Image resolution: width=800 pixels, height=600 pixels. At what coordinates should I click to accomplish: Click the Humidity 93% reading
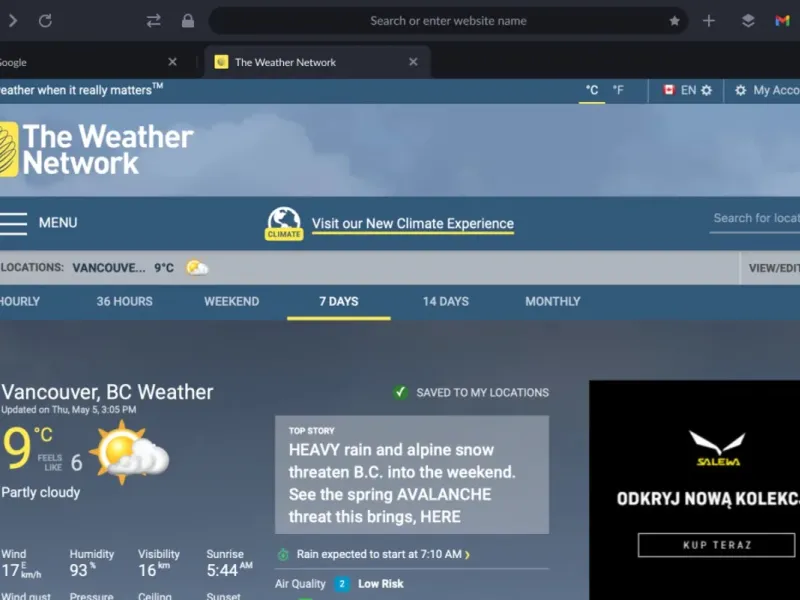(x=92, y=563)
